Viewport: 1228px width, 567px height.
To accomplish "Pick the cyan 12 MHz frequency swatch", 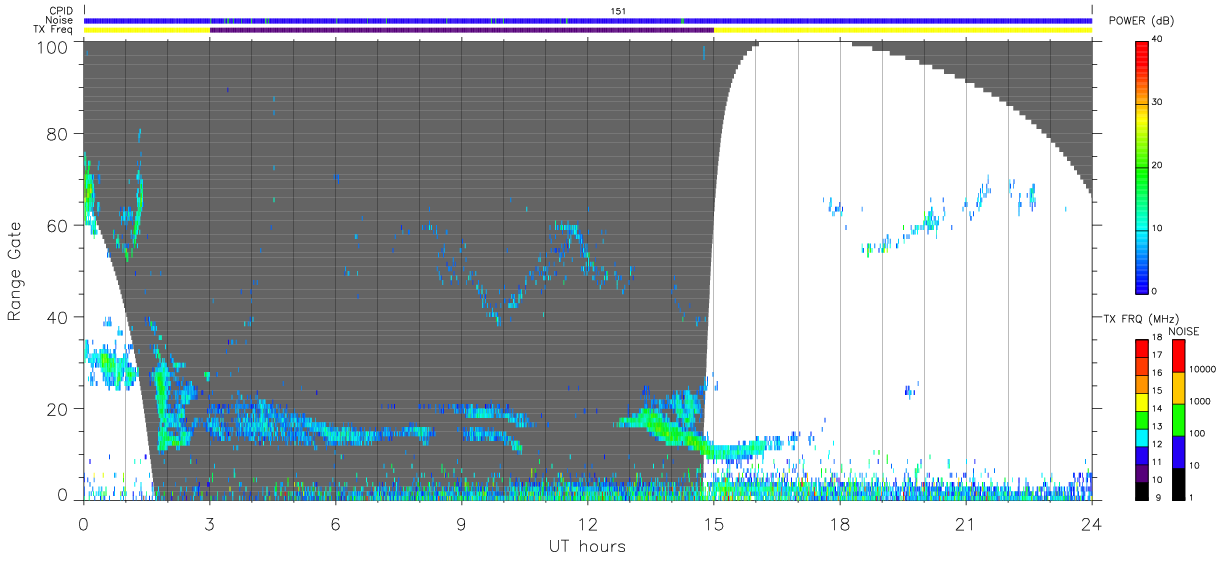I will [x=1142, y=438].
